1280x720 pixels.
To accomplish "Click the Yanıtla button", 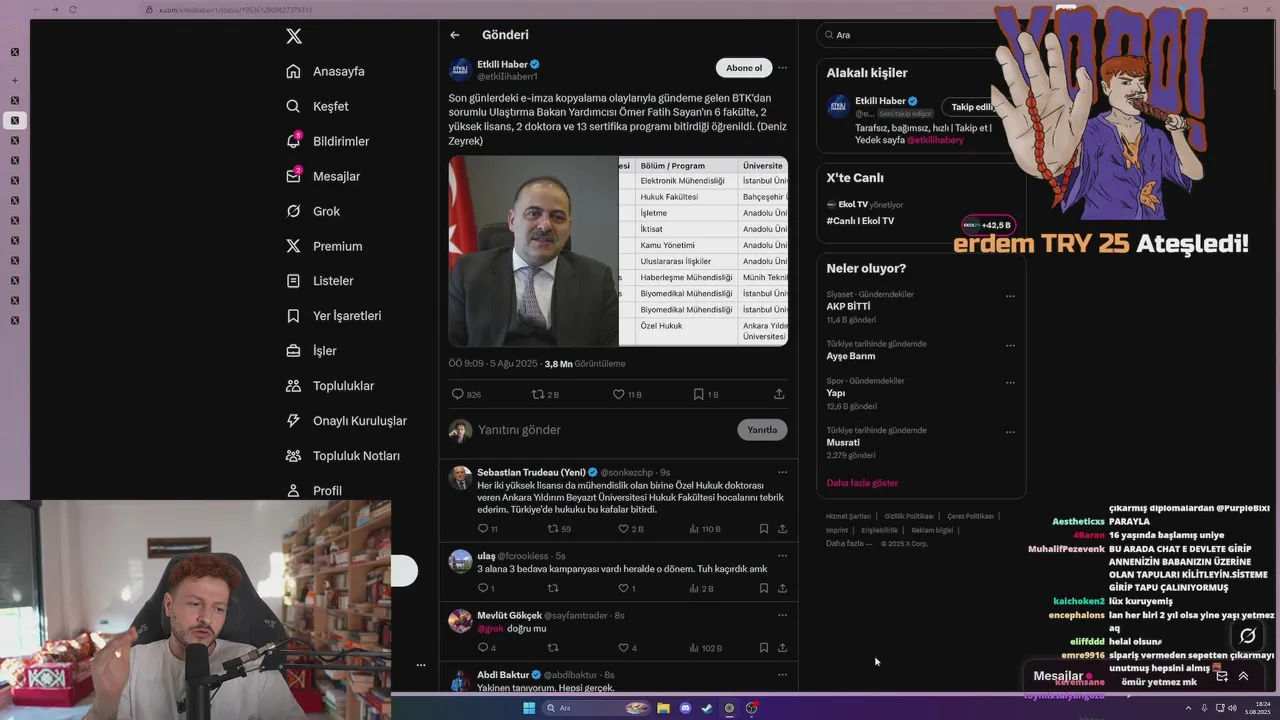I will 762,430.
